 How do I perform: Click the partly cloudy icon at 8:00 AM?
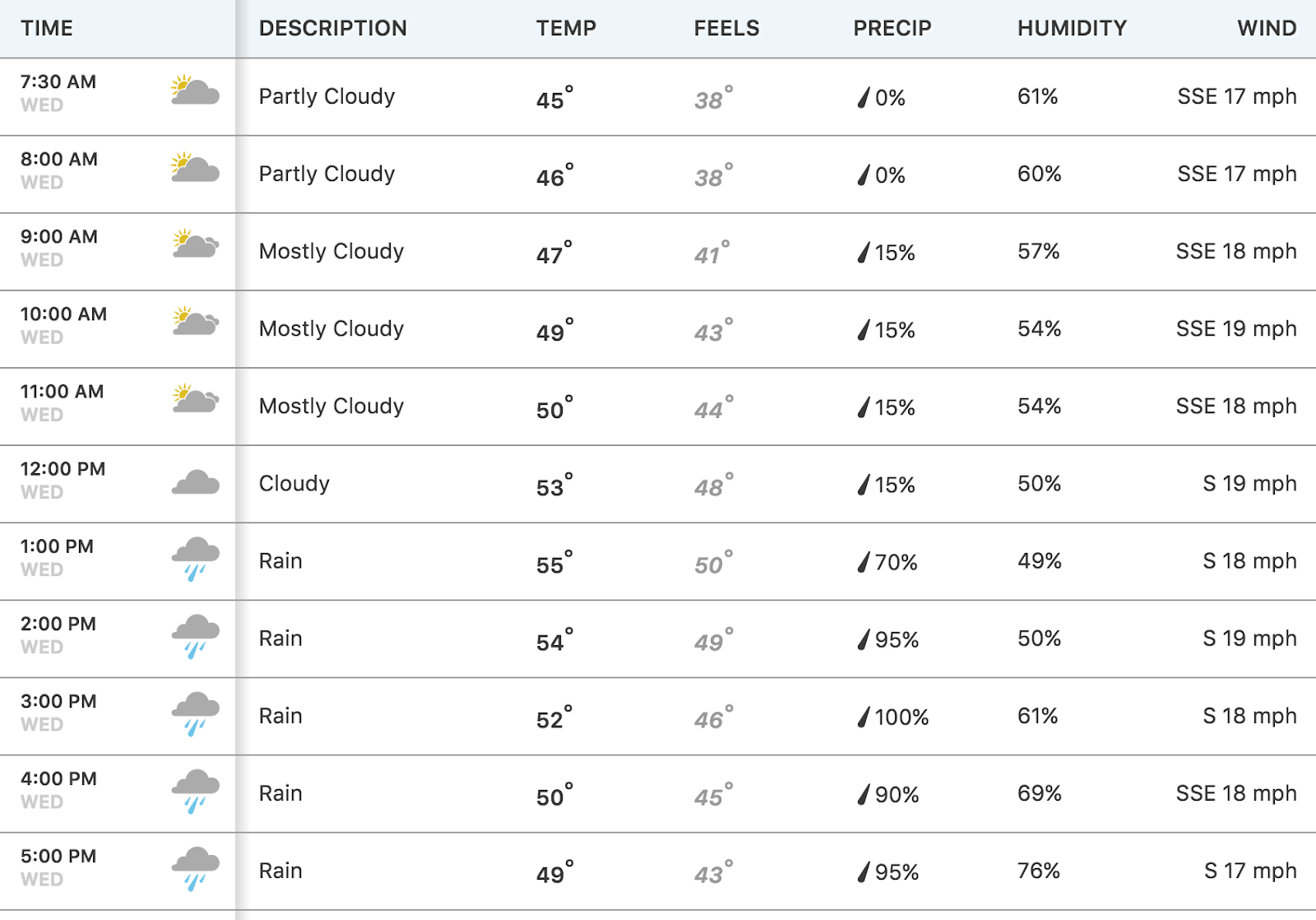point(195,167)
